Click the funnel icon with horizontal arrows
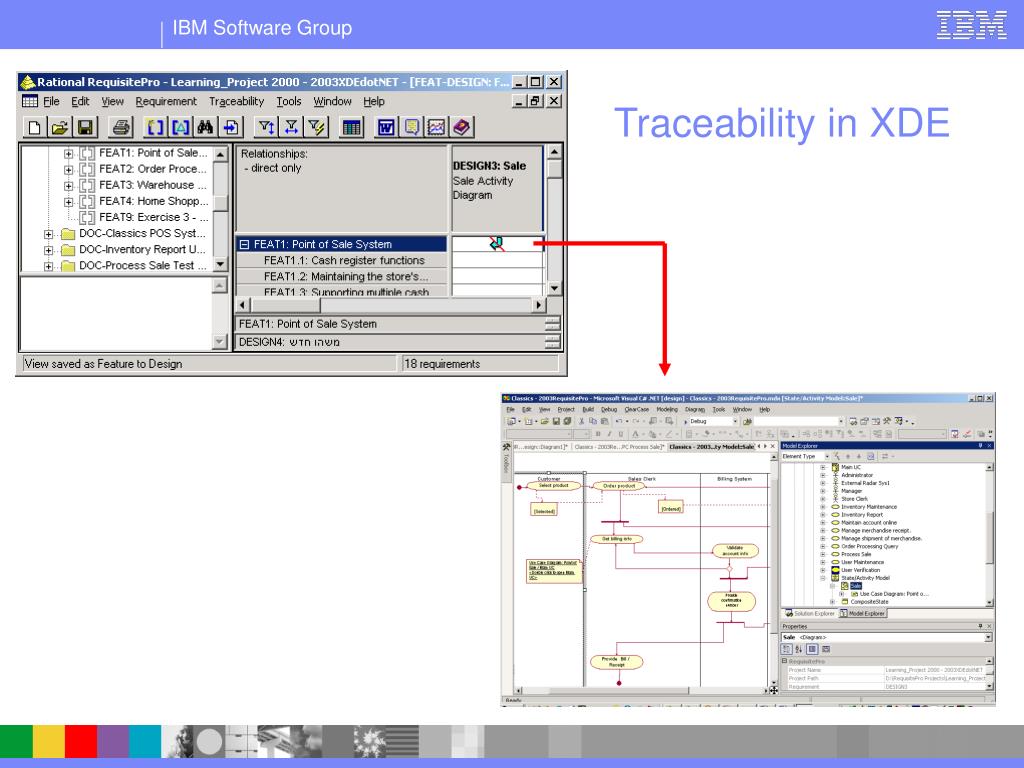The image size is (1024, 768). (x=291, y=127)
